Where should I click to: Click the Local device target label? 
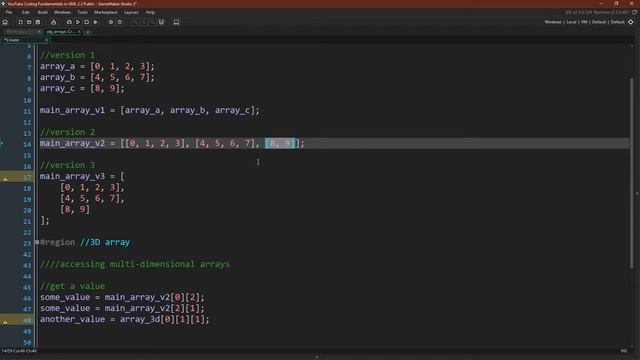point(571,22)
